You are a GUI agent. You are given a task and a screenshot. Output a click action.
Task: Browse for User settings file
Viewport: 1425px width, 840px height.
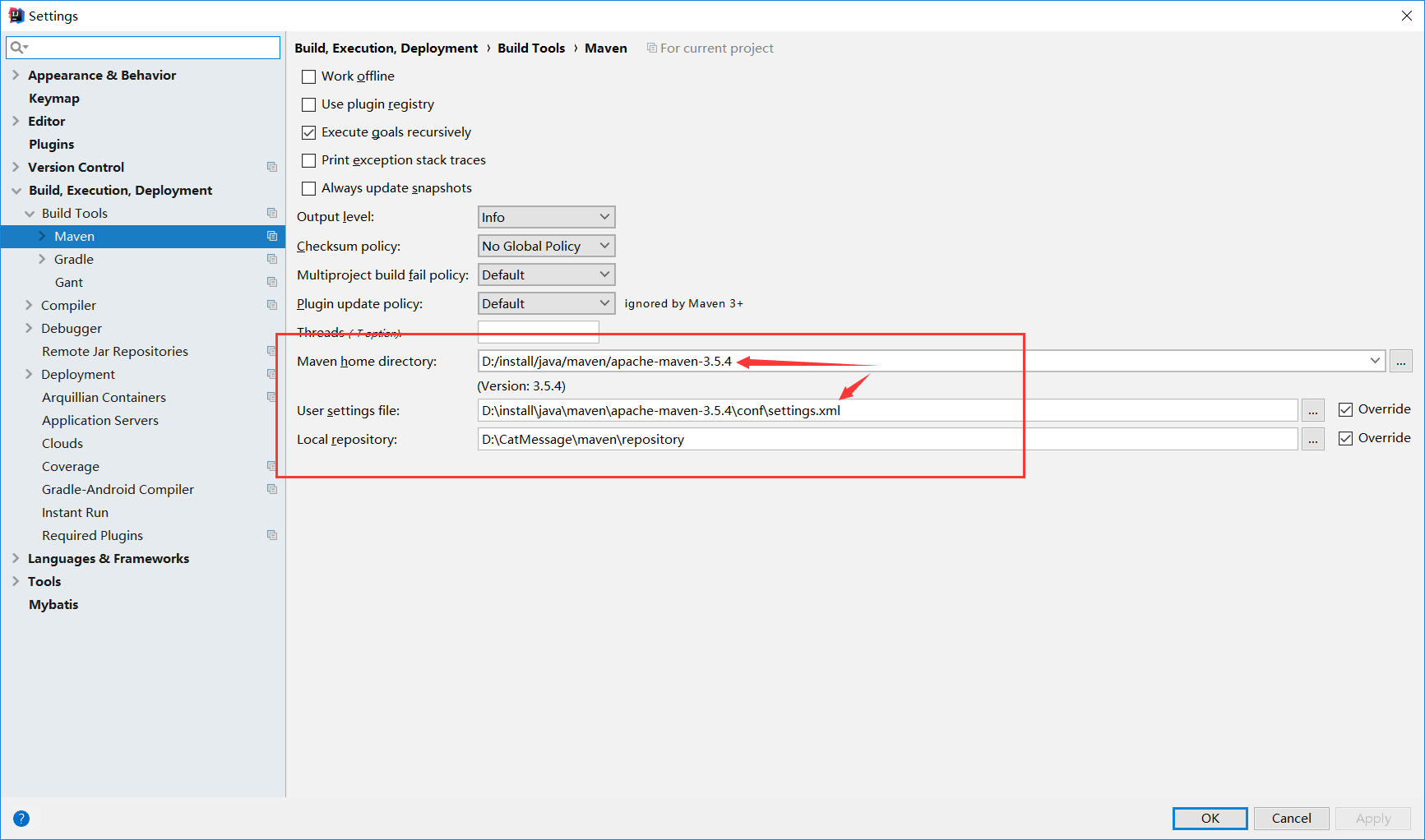[1313, 410]
